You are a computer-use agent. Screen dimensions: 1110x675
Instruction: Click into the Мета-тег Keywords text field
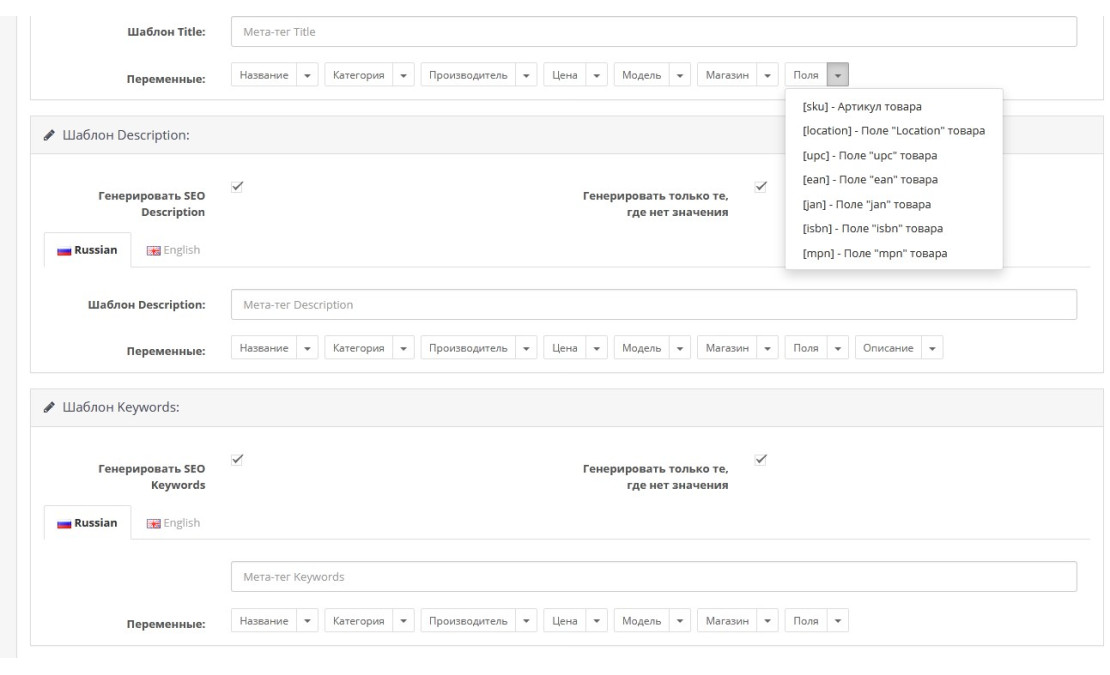pos(653,577)
